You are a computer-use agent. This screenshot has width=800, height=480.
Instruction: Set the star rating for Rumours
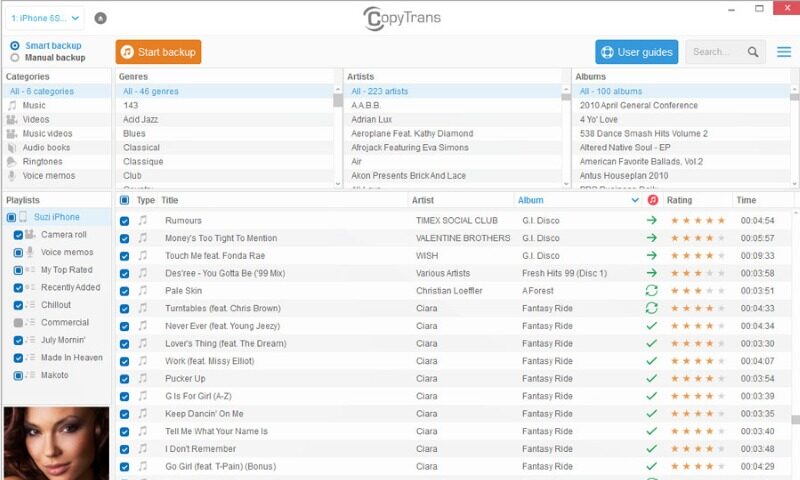tap(697, 220)
